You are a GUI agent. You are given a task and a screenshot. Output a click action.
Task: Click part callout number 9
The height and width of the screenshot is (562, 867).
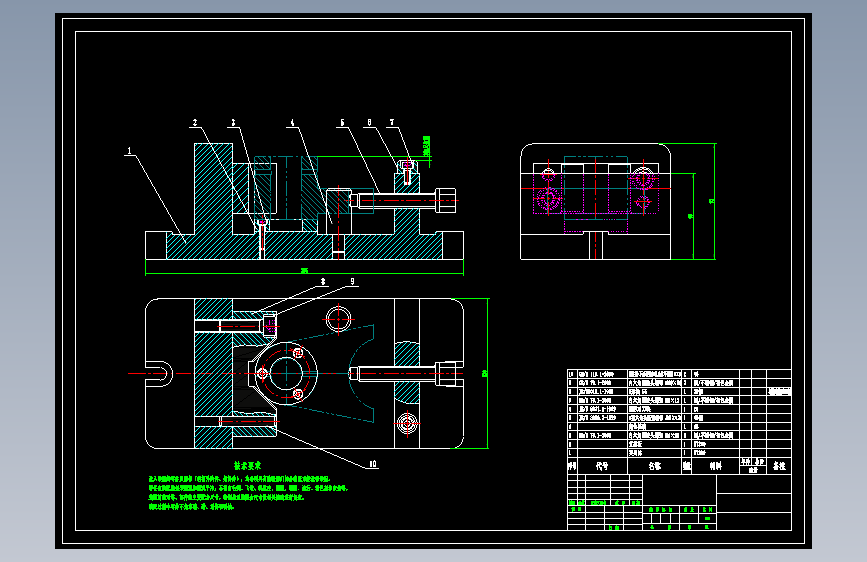point(352,282)
